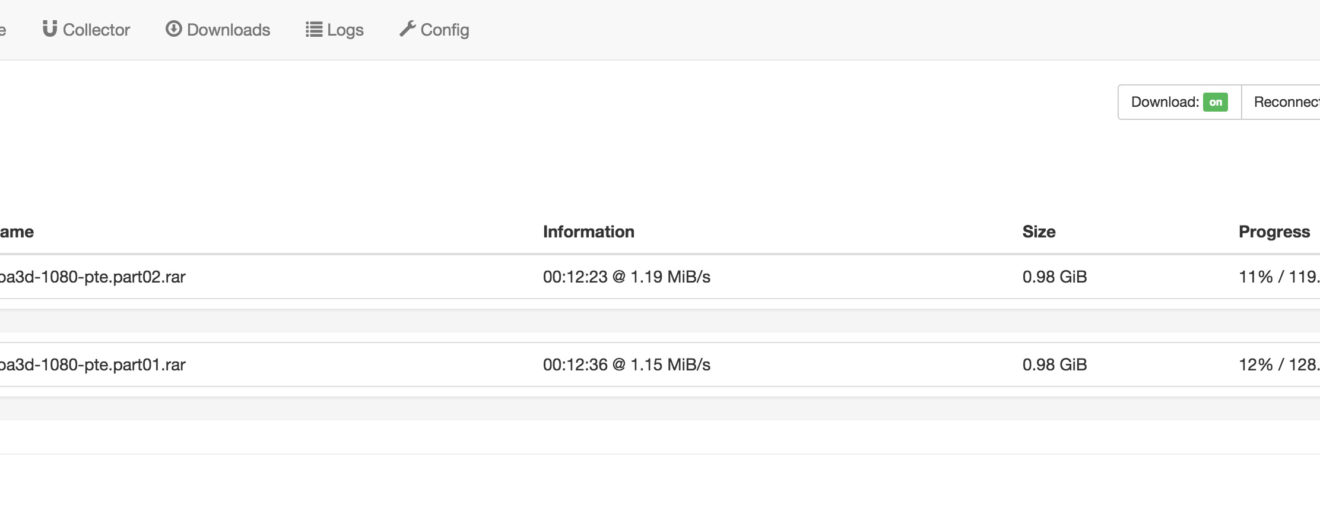Open the Logs tab label
The width and height of the screenshot is (1320, 520).
(345, 30)
